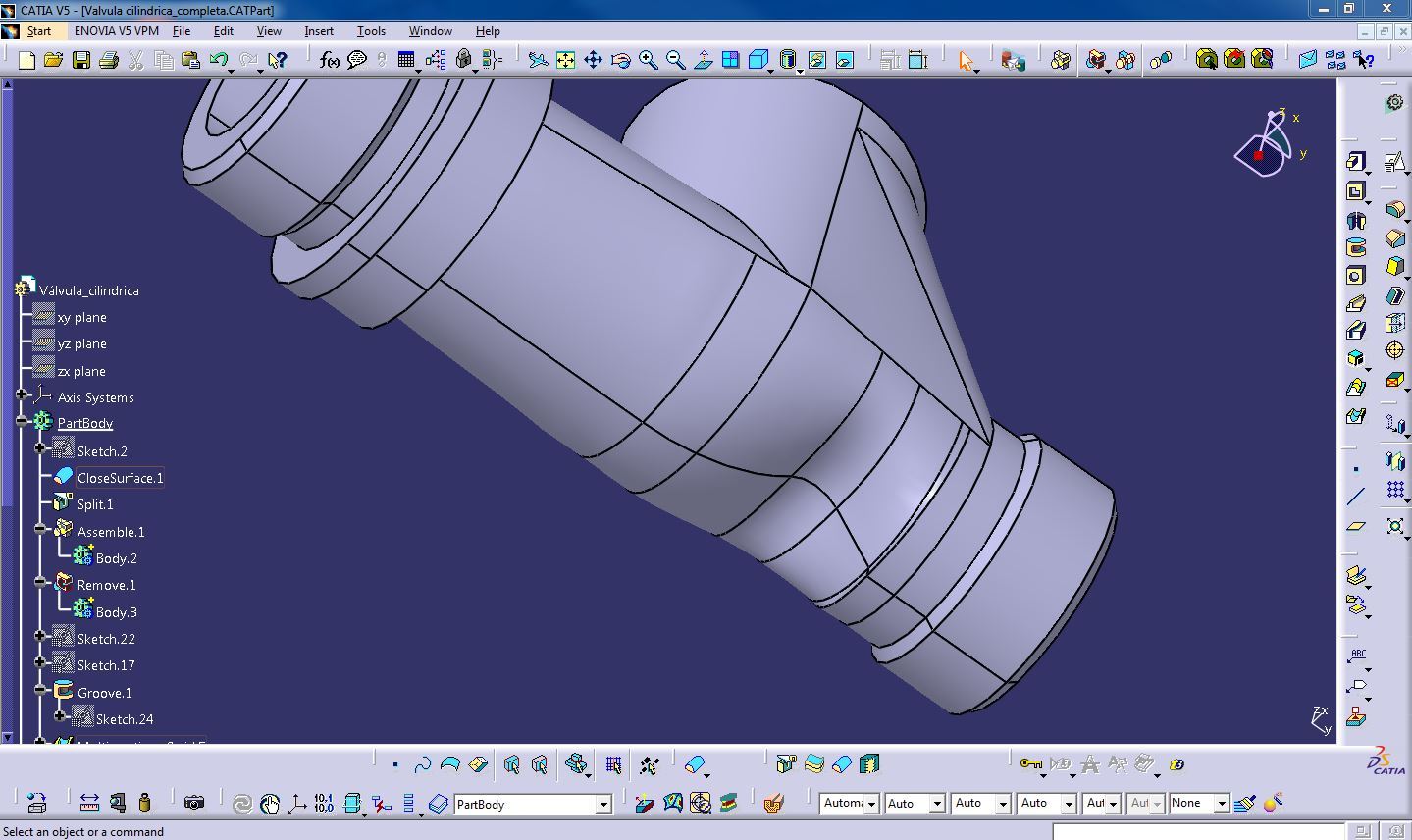Expand the Sketch.24 node
Image resolution: width=1412 pixels, height=840 pixels.
pyautogui.click(x=59, y=716)
